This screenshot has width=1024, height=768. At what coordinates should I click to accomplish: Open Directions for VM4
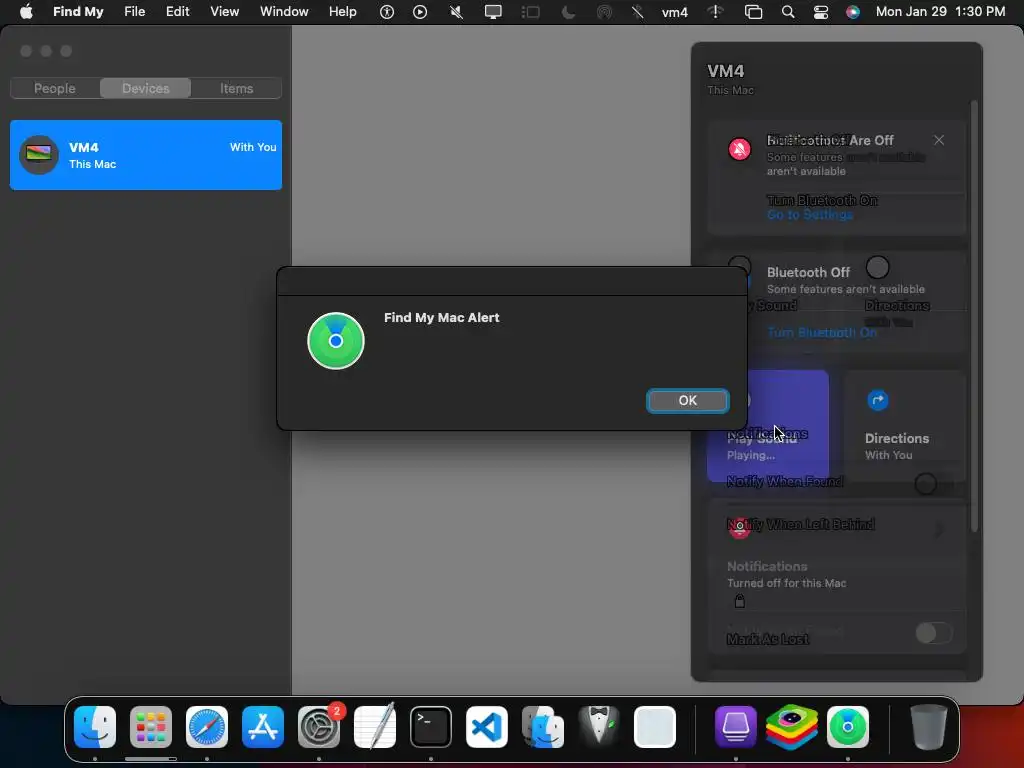tap(904, 426)
